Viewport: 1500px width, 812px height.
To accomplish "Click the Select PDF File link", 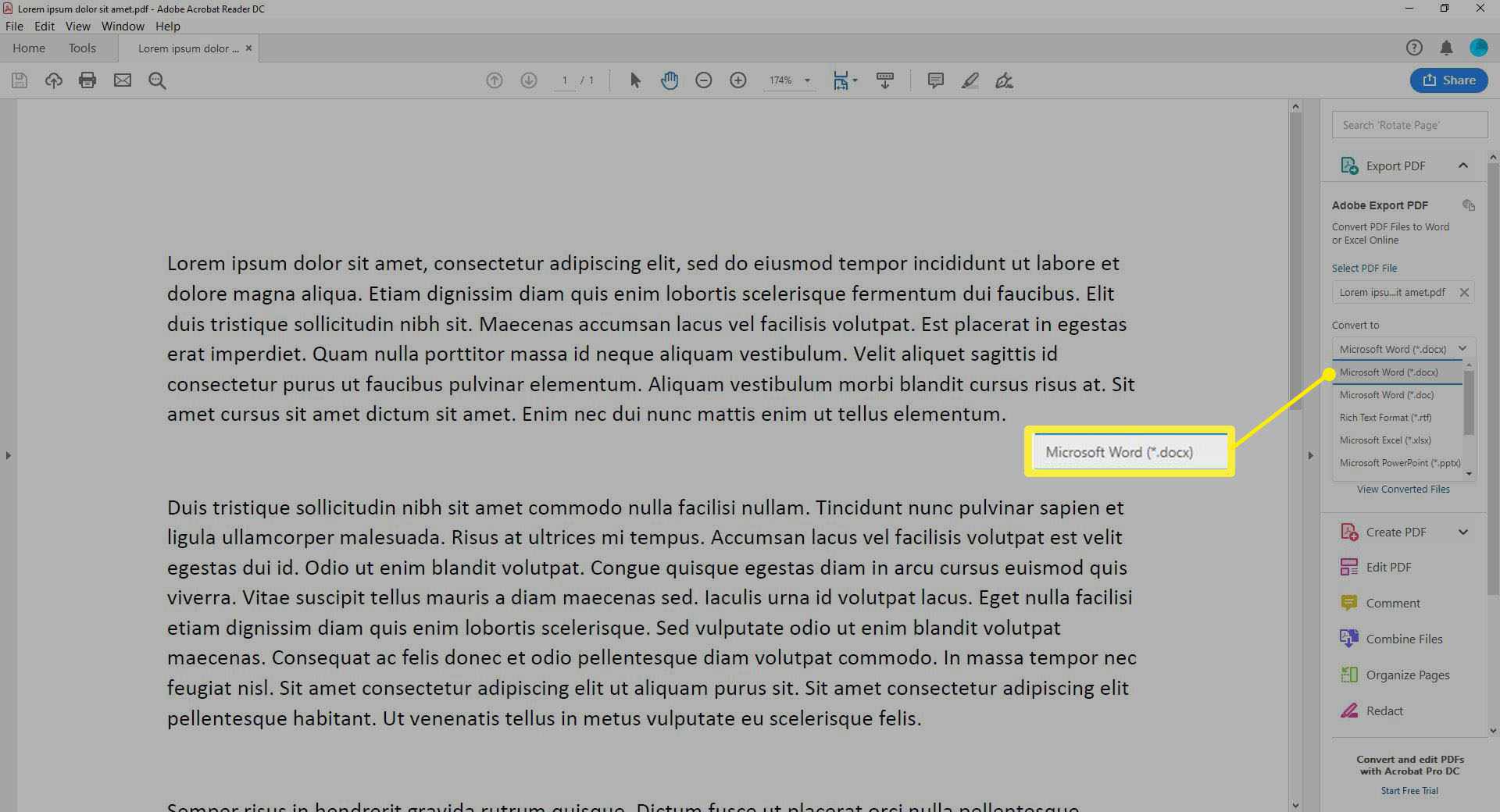I will pyautogui.click(x=1364, y=269).
